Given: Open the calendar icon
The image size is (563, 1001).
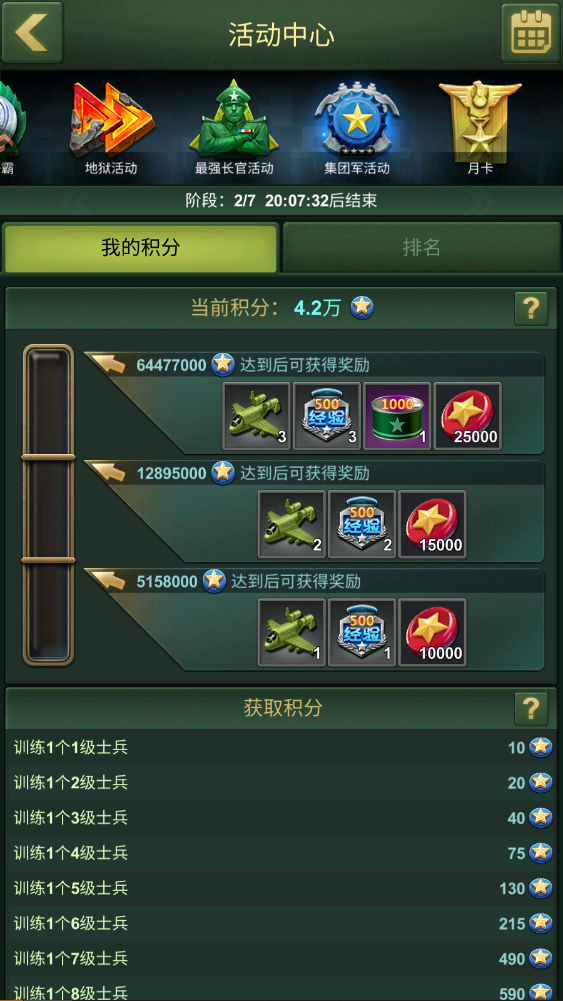Looking at the screenshot, I should 530,33.
